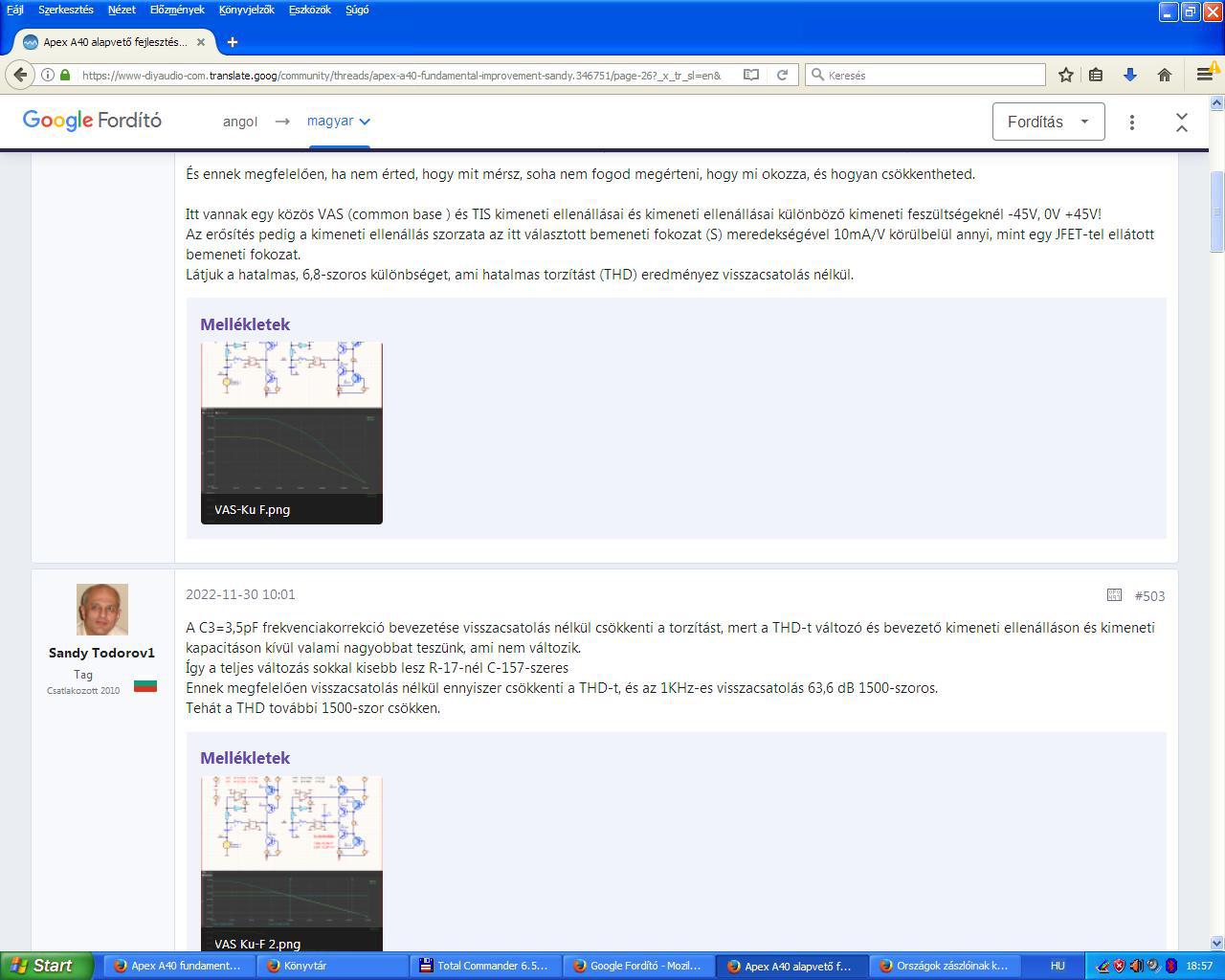
Task: Click the "Tag" label under Sandy Todorov1
Action: point(83,675)
